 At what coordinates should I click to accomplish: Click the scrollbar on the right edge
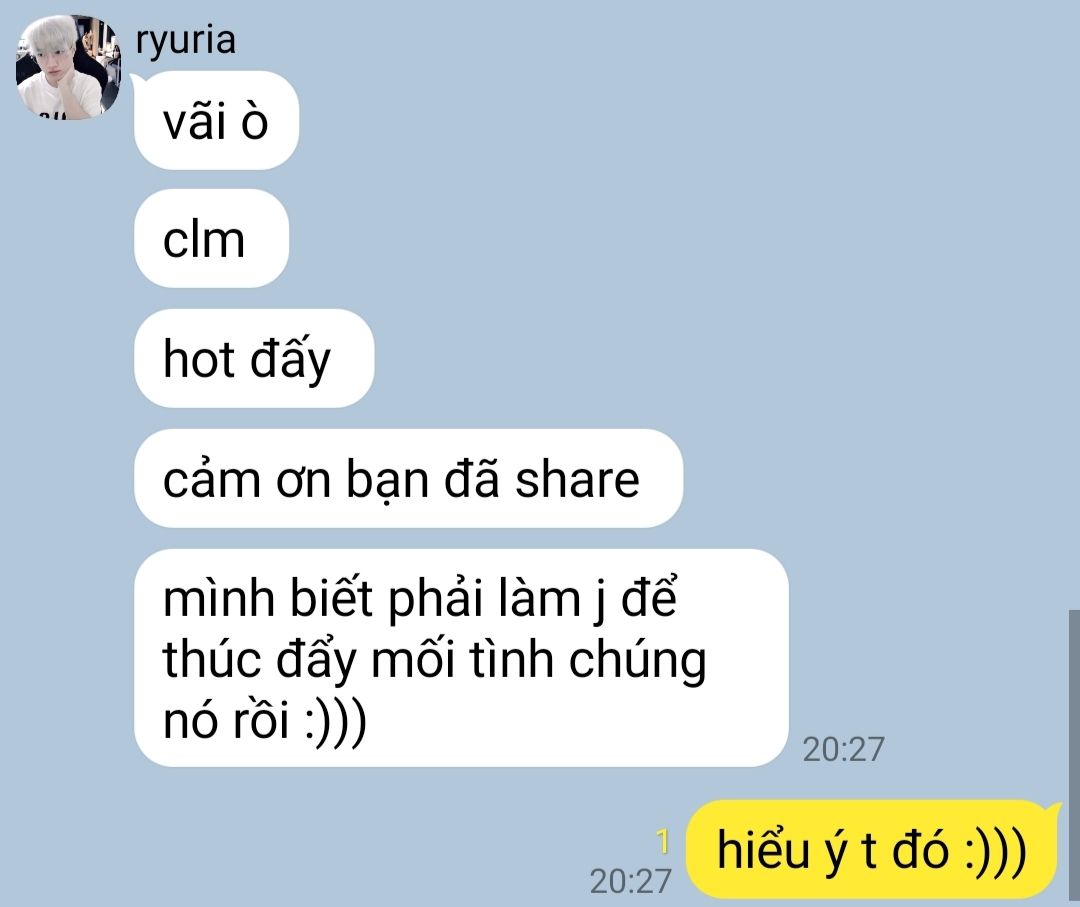(x=1074, y=756)
